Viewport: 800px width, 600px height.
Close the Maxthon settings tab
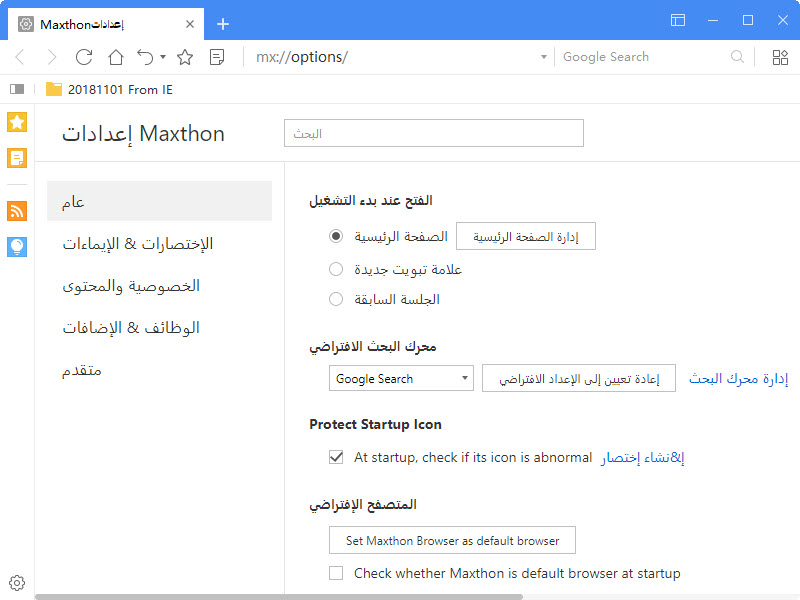(x=190, y=24)
